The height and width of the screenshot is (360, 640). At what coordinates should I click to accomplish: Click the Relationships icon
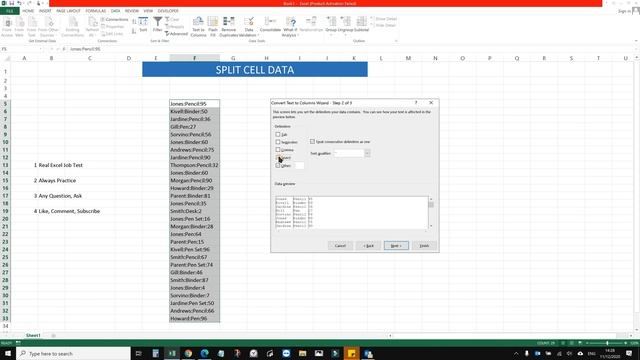tap(311, 24)
